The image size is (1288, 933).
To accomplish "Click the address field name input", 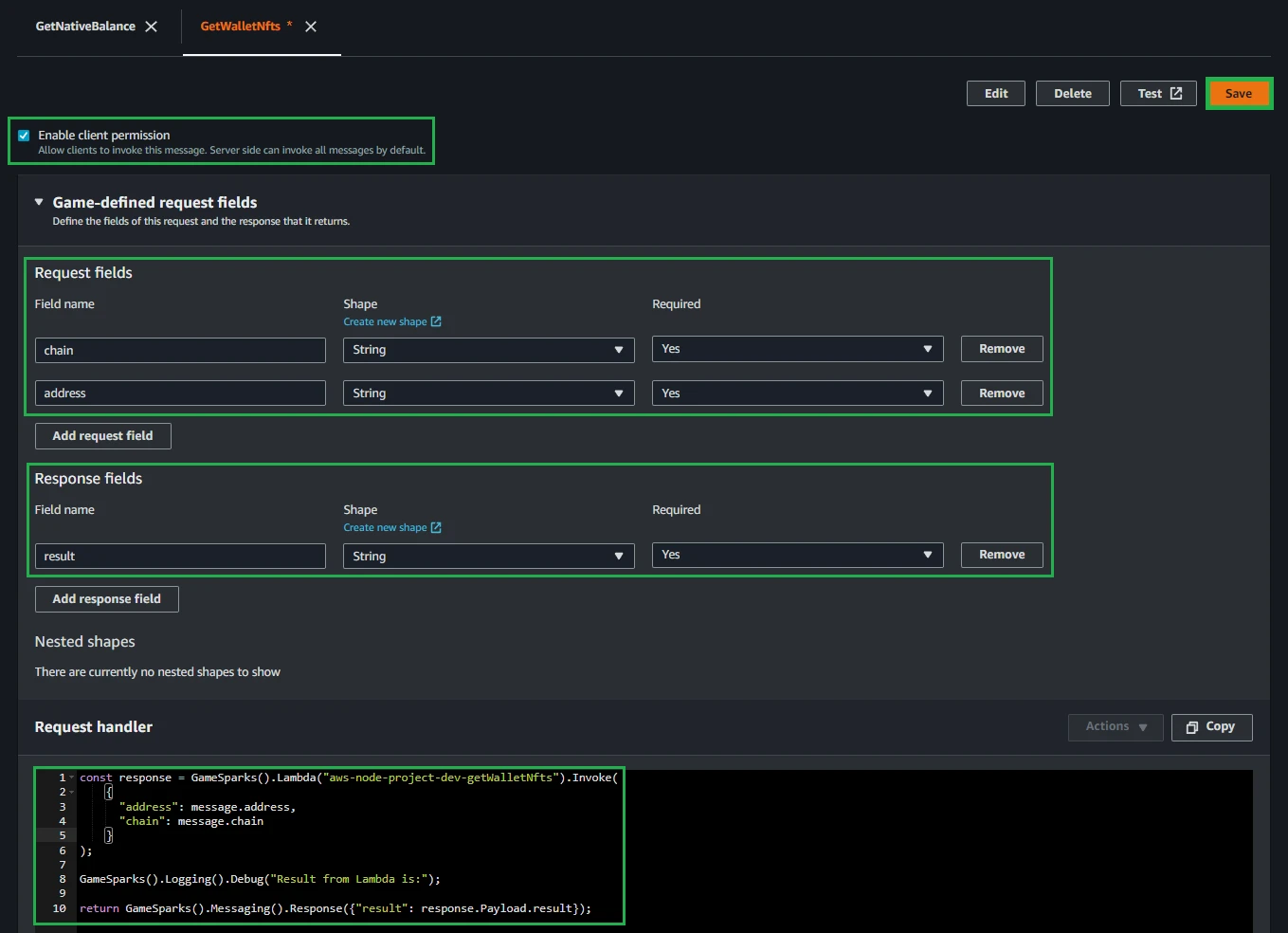I will (x=180, y=393).
